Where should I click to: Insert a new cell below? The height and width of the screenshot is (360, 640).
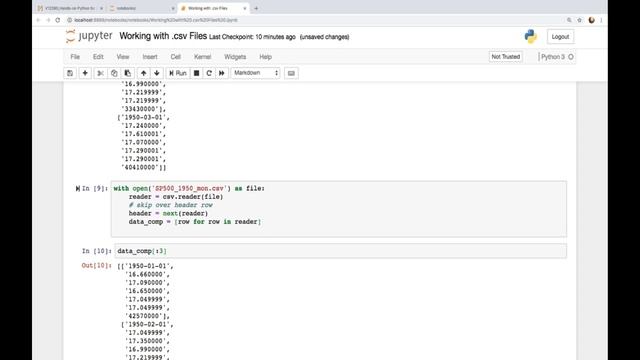point(85,73)
